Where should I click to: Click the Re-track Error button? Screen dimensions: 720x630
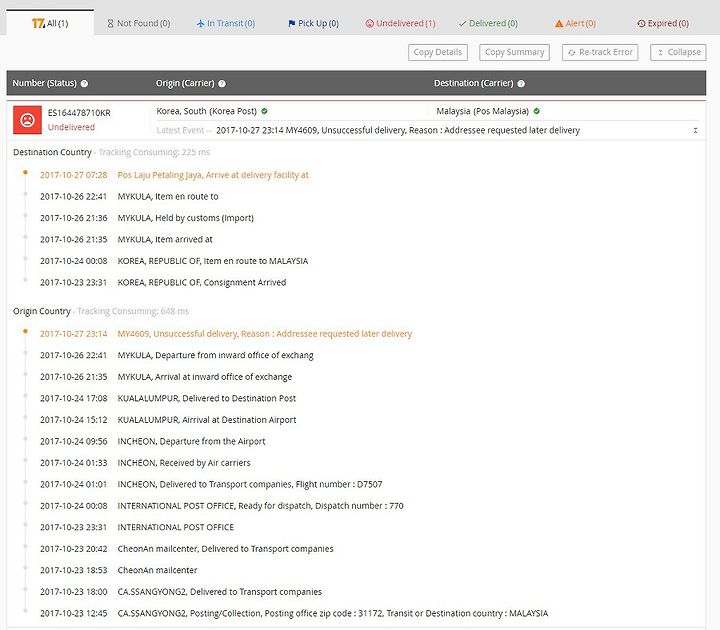pos(600,52)
